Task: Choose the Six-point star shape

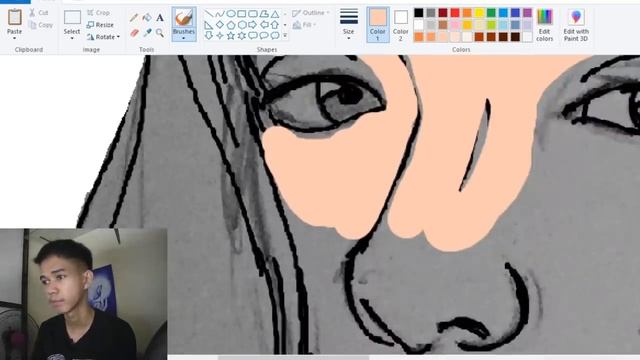Action: (x=242, y=36)
